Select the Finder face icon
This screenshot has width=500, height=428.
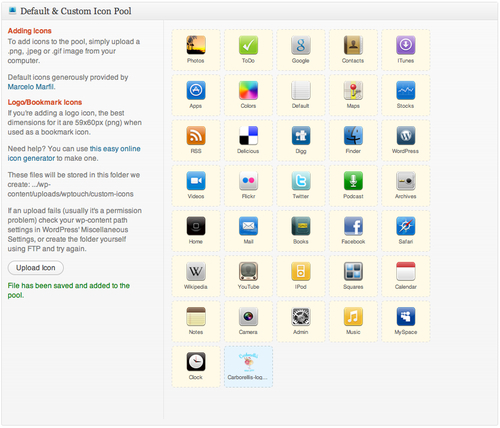click(353, 136)
